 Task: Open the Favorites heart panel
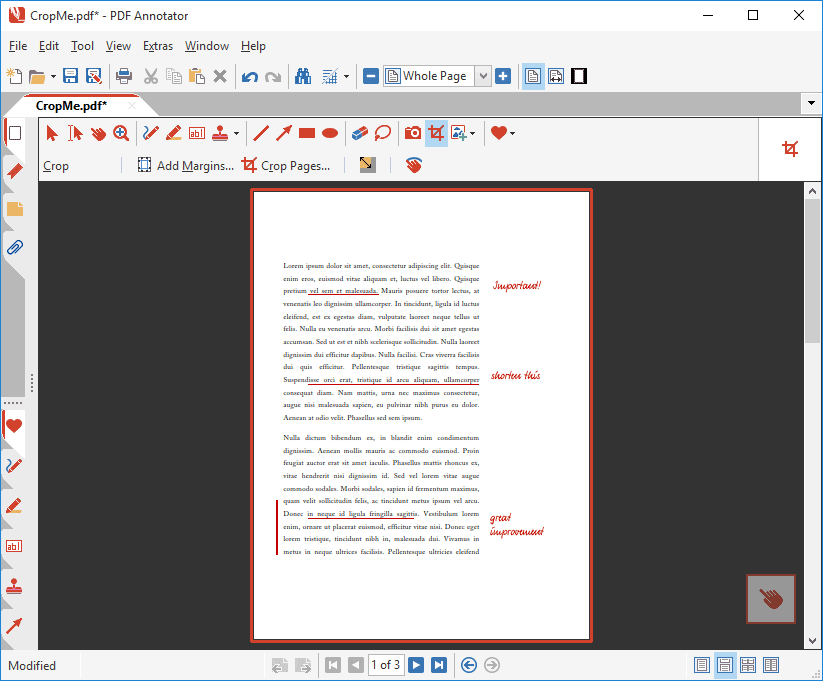point(13,426)
